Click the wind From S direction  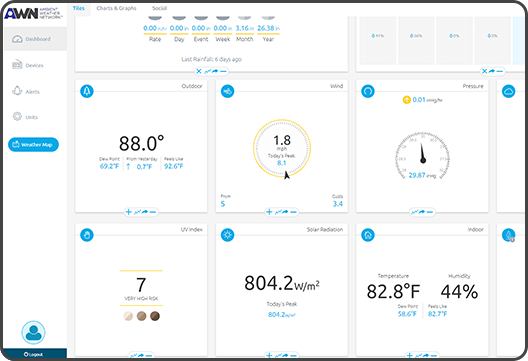pos(223,204)
